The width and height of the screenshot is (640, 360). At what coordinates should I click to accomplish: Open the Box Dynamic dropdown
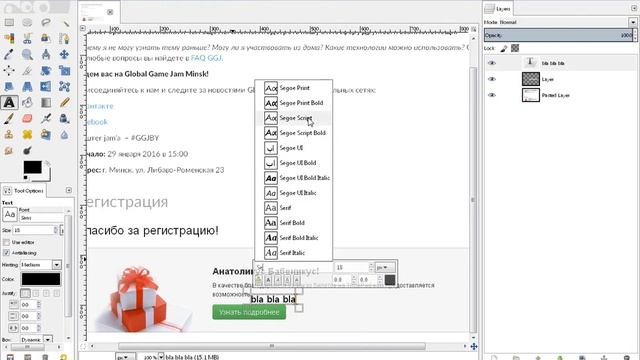pyautogui.click(x=48, y=340)
